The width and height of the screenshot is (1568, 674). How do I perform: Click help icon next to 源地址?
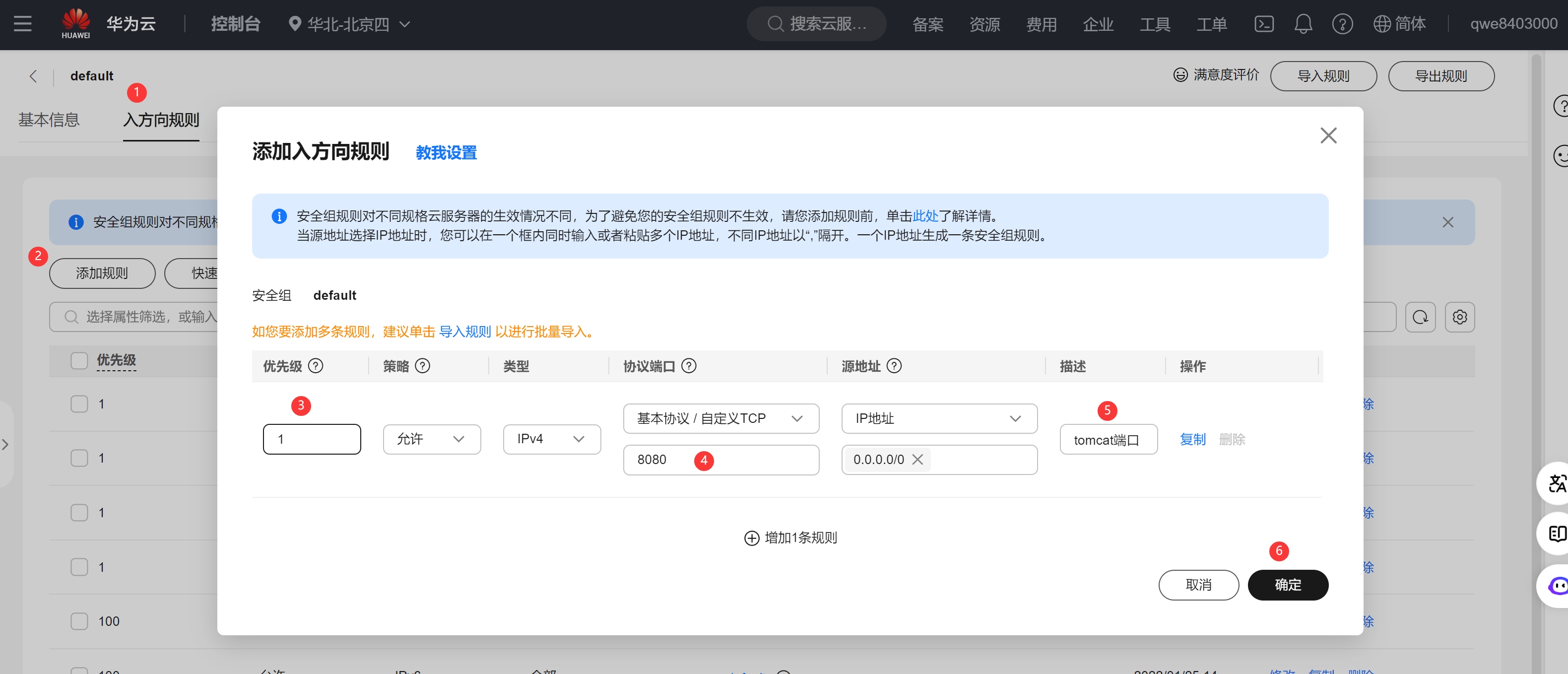[x=894, y=366]
